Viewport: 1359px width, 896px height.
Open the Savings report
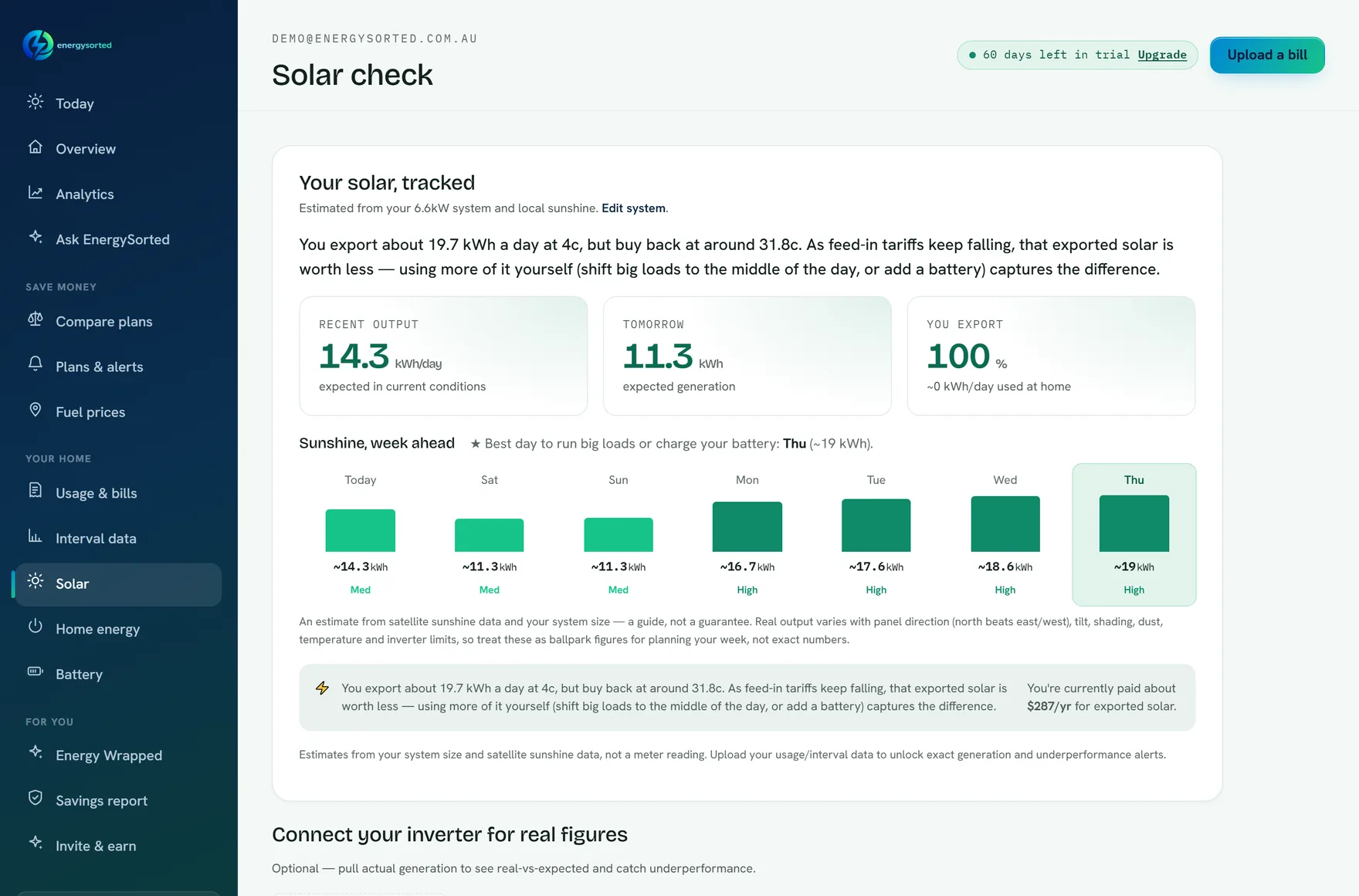(x=117, y=801)
